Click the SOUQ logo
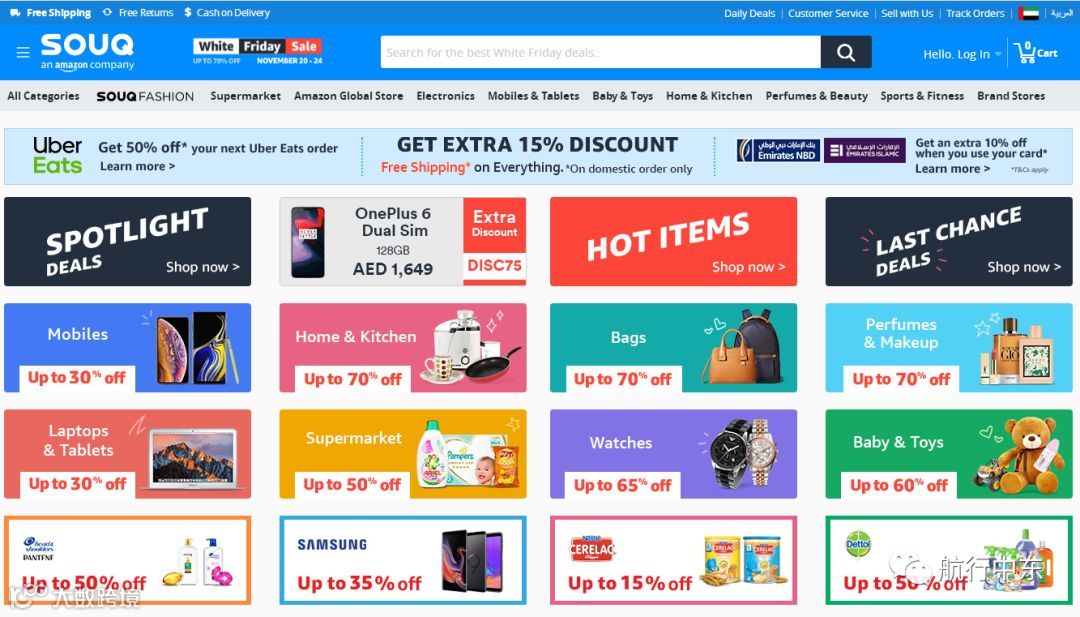The width and height of the screenshot is (1080, 617). pos(87,52)
